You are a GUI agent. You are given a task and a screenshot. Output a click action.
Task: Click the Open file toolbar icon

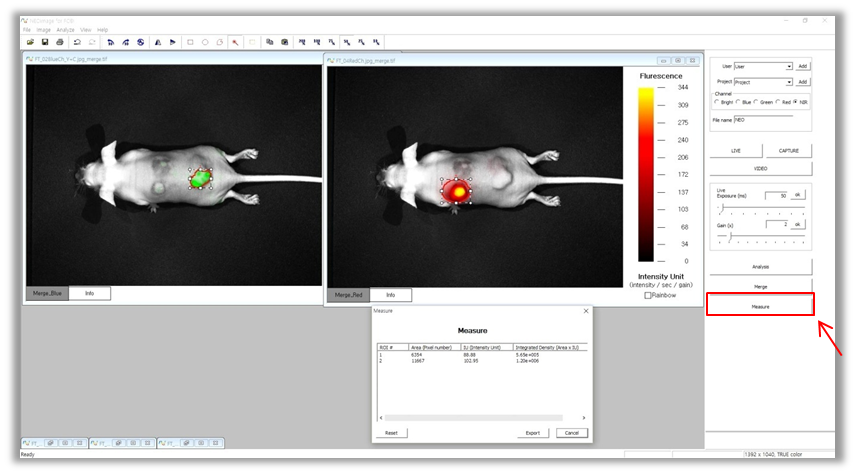[x=31, y=42]
